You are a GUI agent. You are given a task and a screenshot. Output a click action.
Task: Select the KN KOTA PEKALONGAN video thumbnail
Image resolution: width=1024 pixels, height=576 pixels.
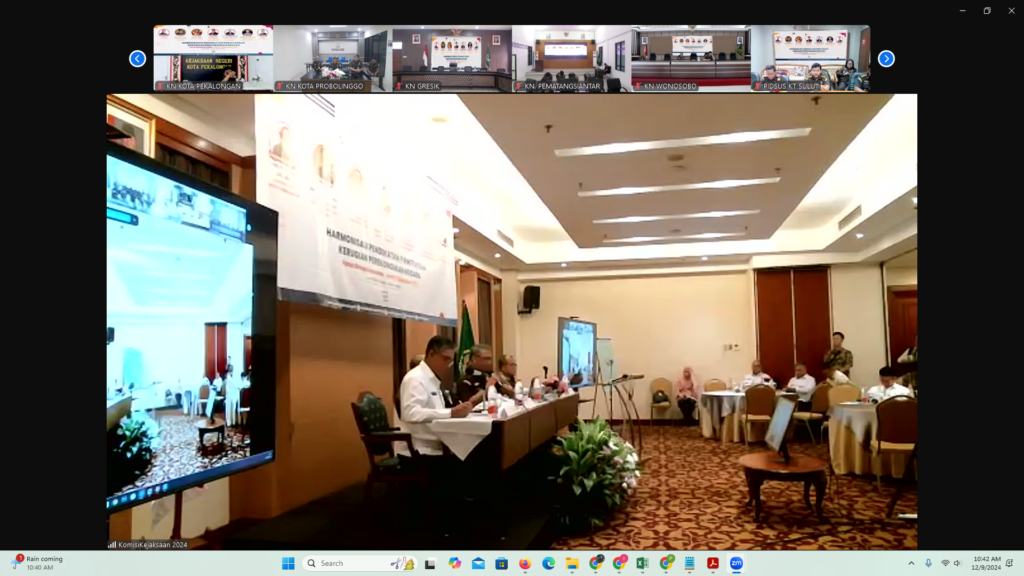coord(213,58)
